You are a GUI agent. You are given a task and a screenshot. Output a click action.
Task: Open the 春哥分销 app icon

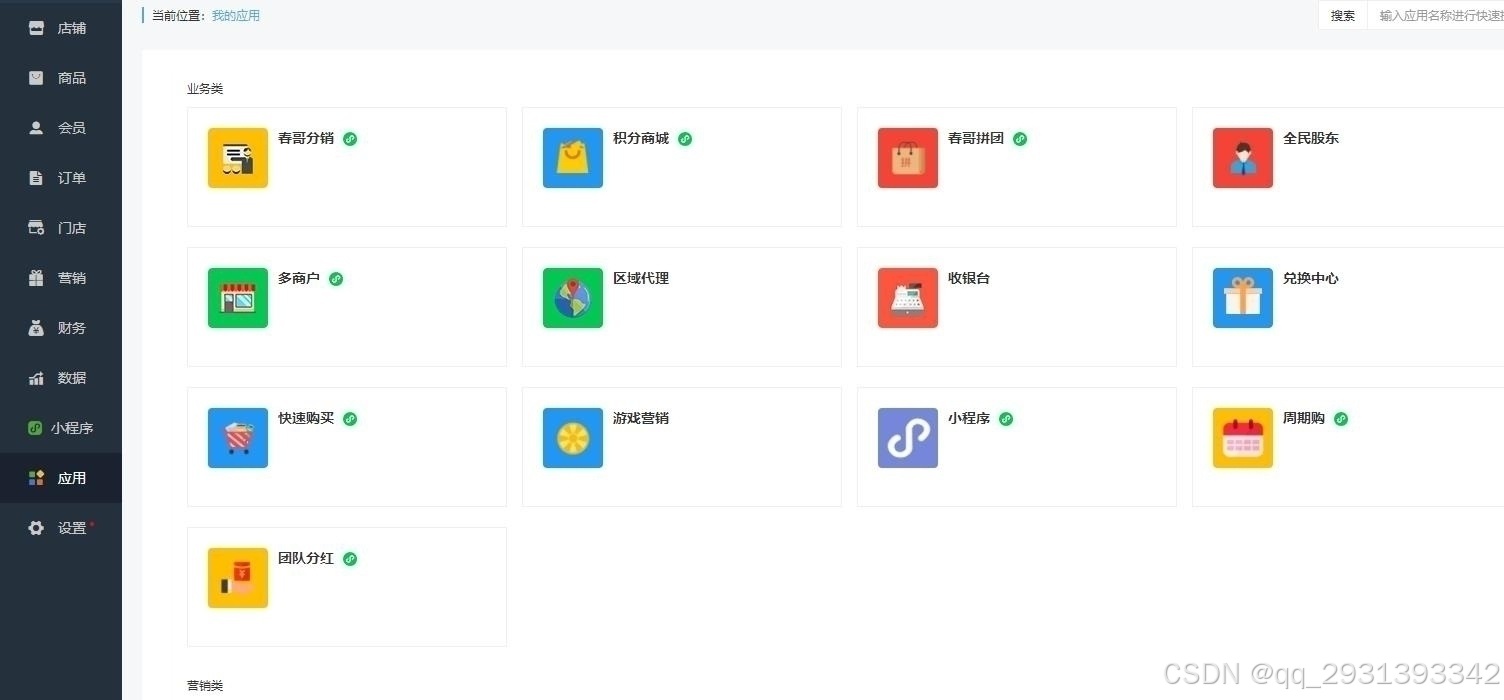click(x=238, y=158)
